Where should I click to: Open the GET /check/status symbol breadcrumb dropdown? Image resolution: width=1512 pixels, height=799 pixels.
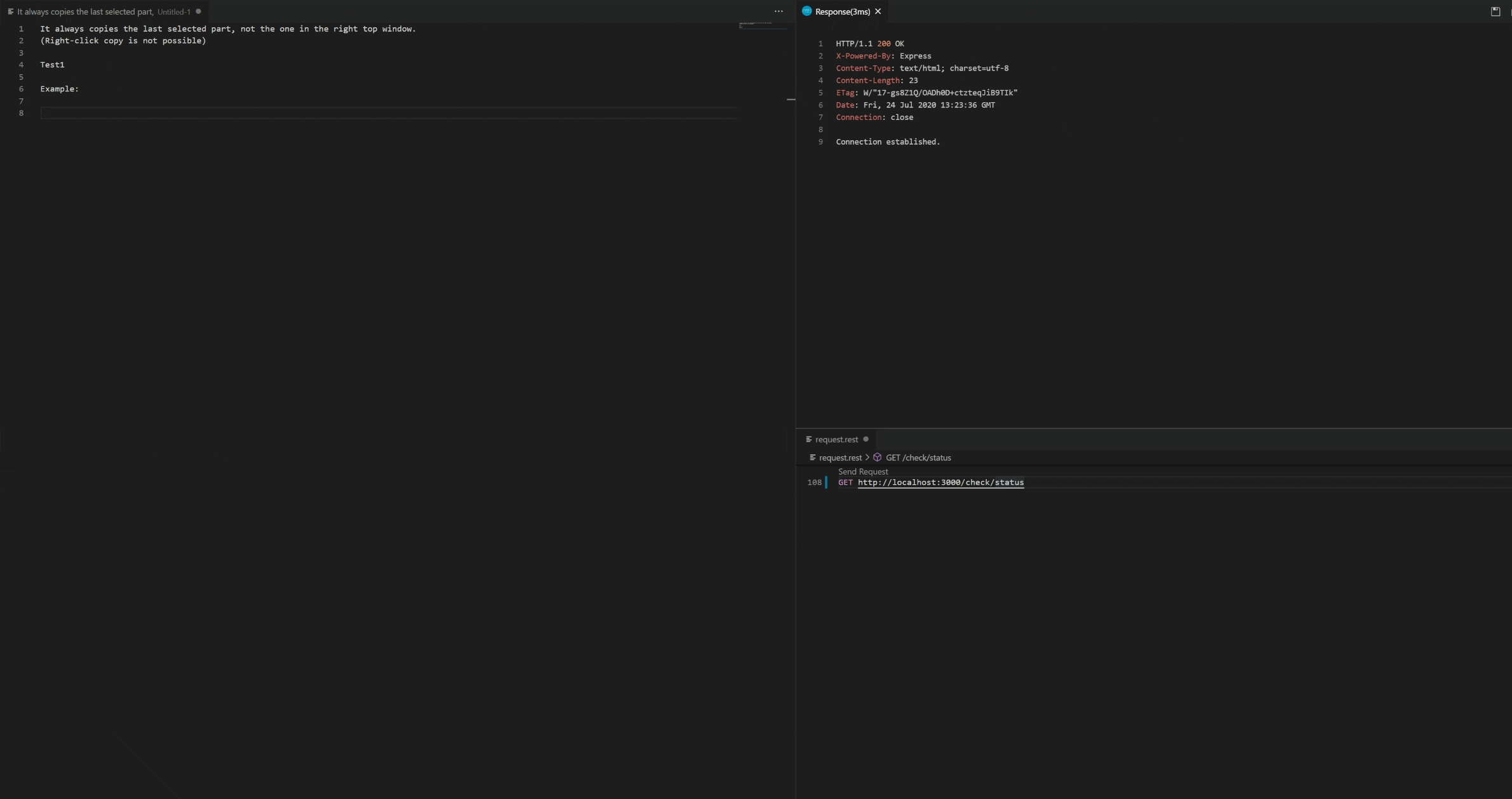click(x=918, y=457)
